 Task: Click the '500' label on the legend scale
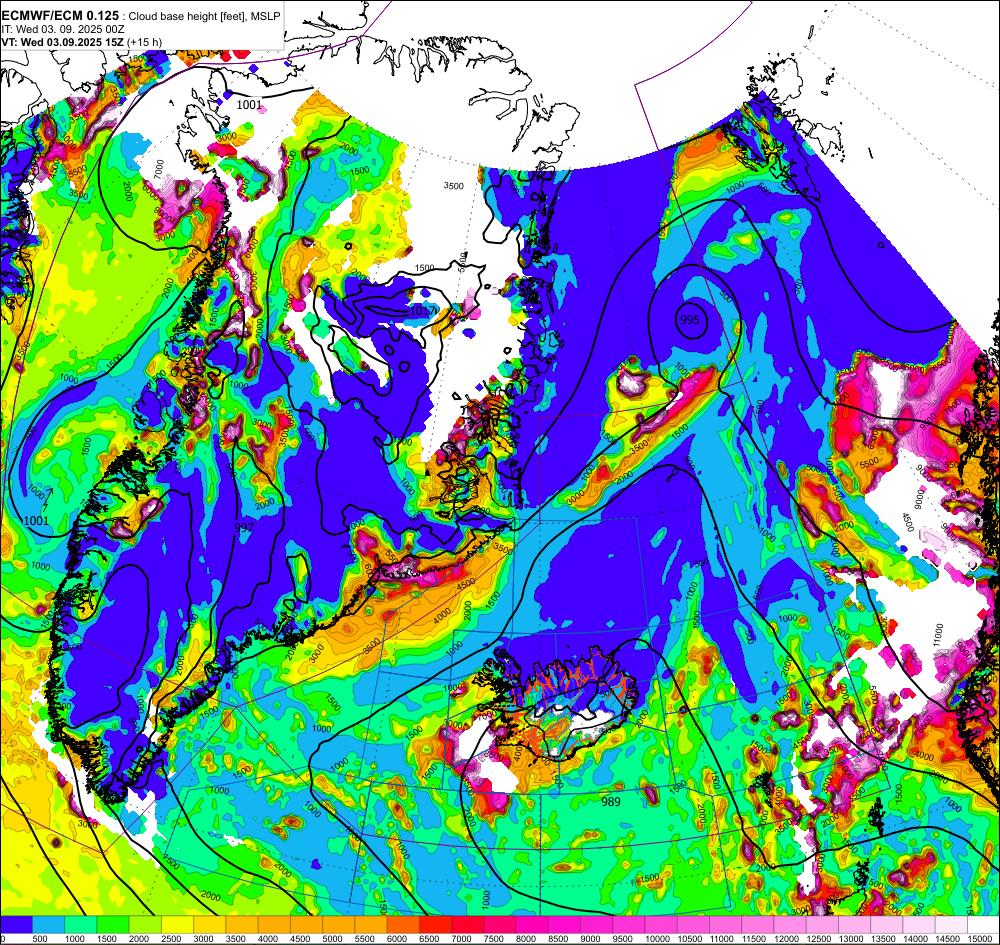click(40, 939)
